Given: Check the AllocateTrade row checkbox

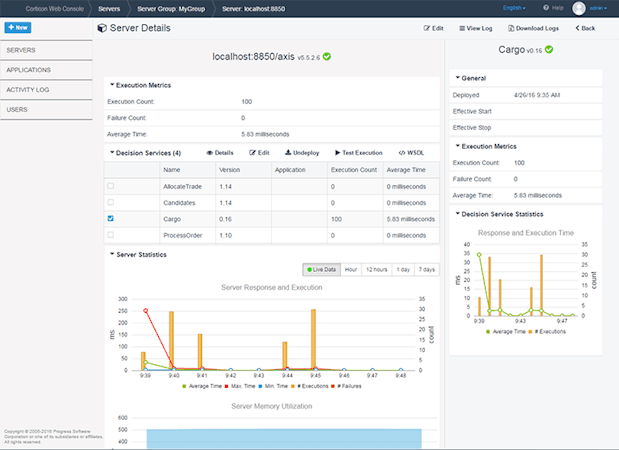Looking at the screenshot, I should pyautogui.click(x=111, y=186).
